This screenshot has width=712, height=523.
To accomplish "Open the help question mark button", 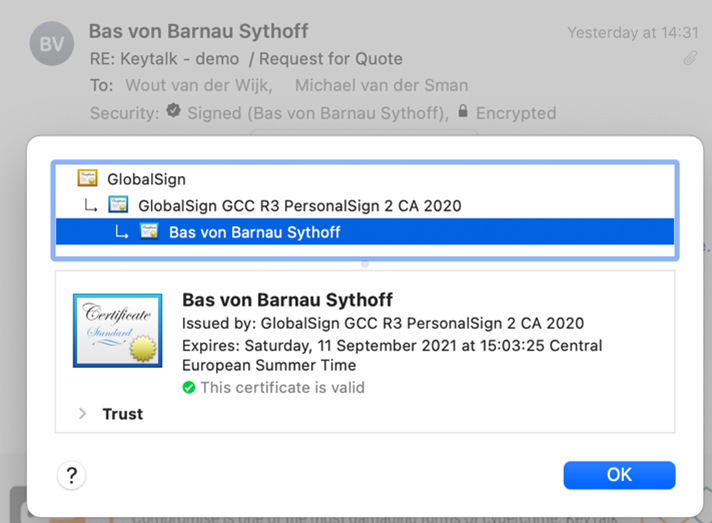I will [71, 475].
